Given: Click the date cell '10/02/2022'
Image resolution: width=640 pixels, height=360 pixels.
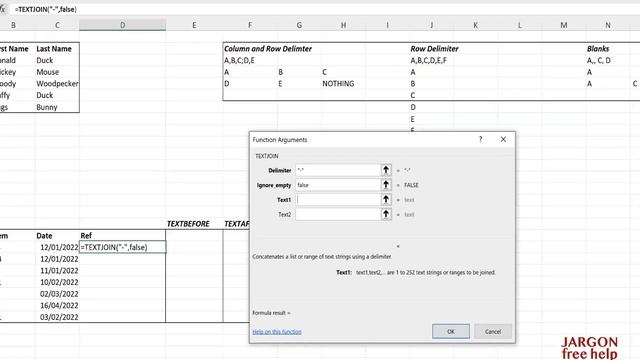Looking at the screenshot, I should pos(57,282).
